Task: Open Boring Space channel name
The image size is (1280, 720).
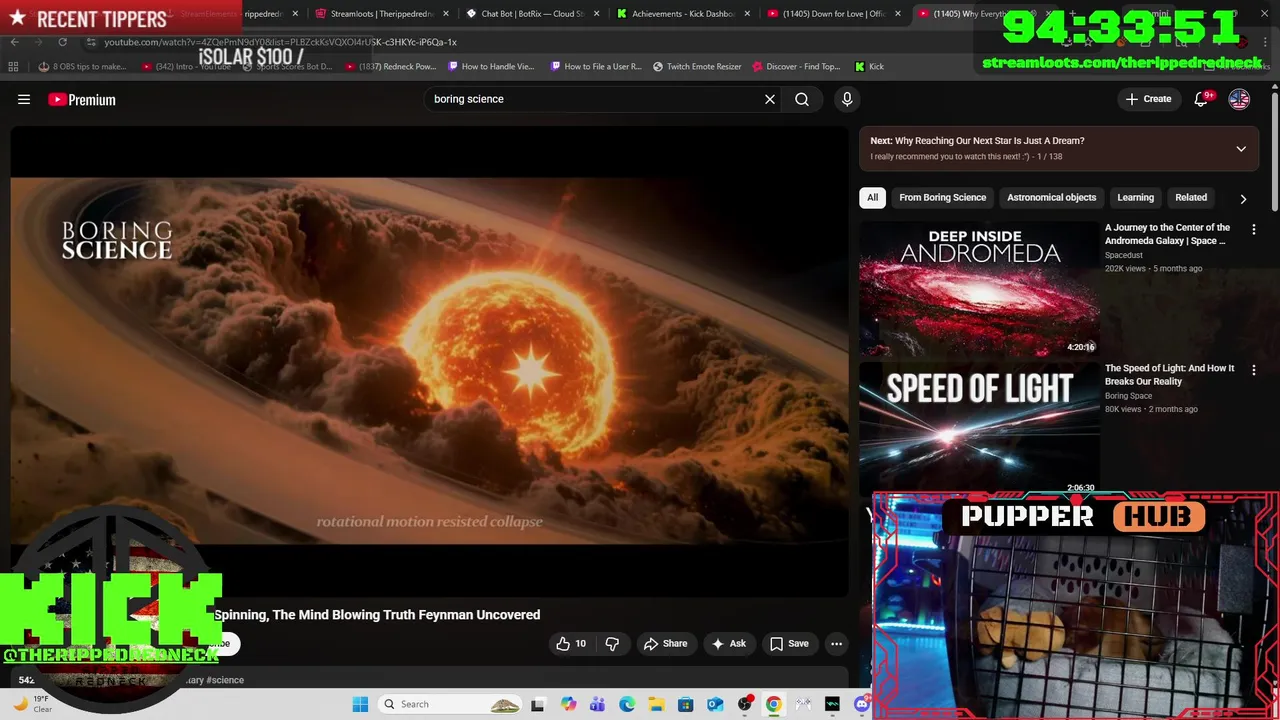Action: click(x=1128, y=396)
